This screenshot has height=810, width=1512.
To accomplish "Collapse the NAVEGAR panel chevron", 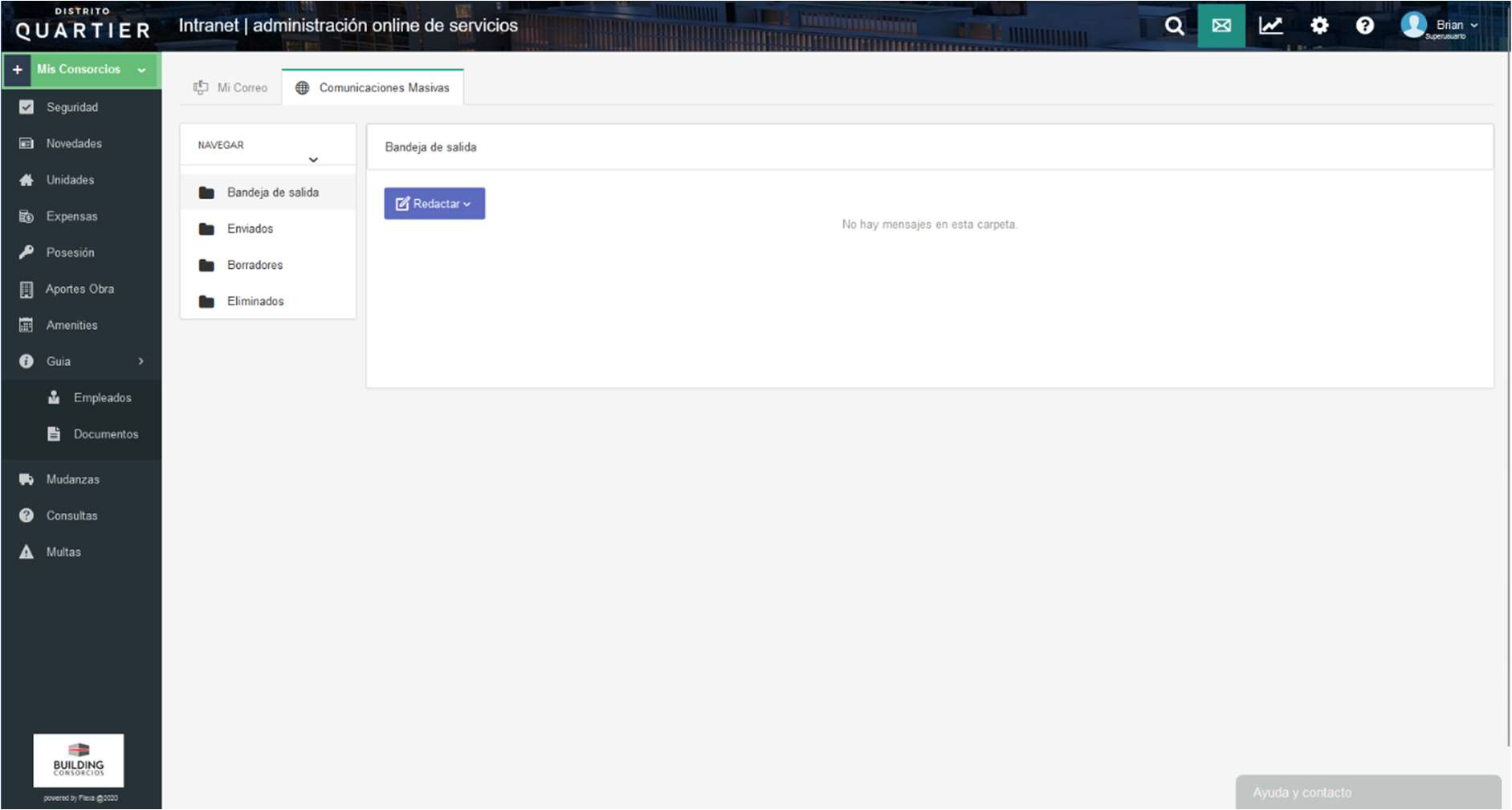I will pos(313,160).
